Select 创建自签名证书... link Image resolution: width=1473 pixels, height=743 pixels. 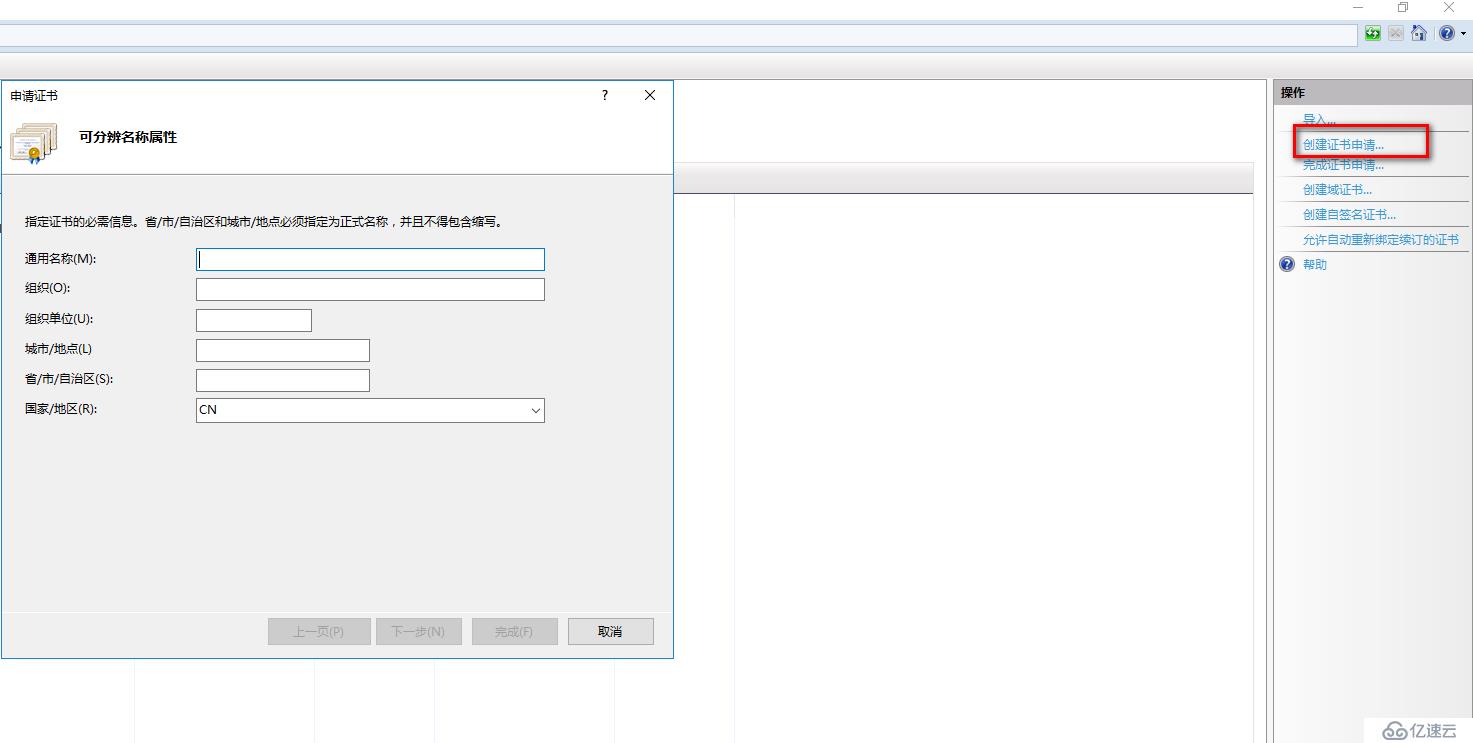(1349, 214)
